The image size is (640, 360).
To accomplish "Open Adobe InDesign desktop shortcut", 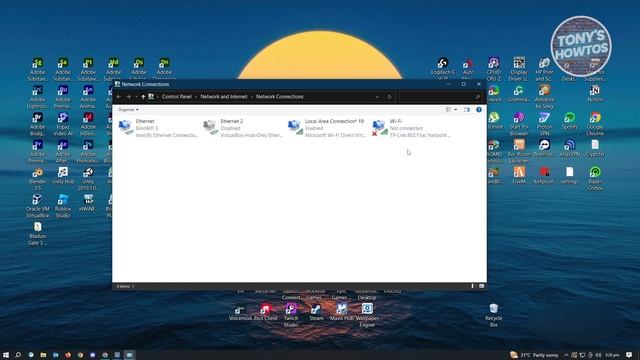I will (88, 124).
